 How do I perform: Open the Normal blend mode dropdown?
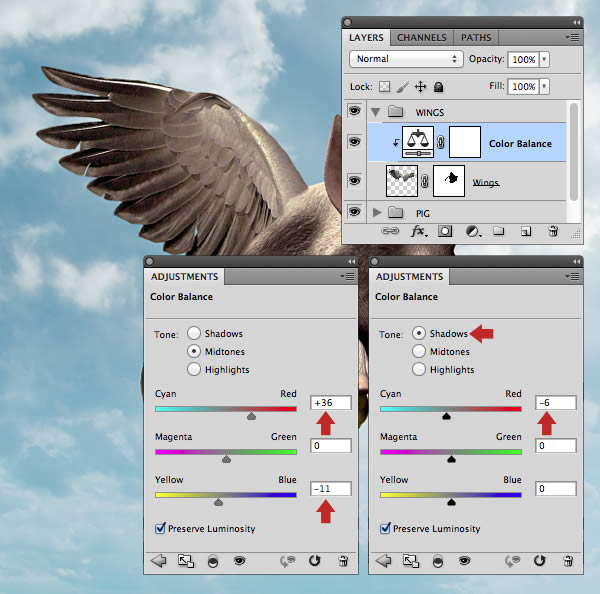[406, 59]
